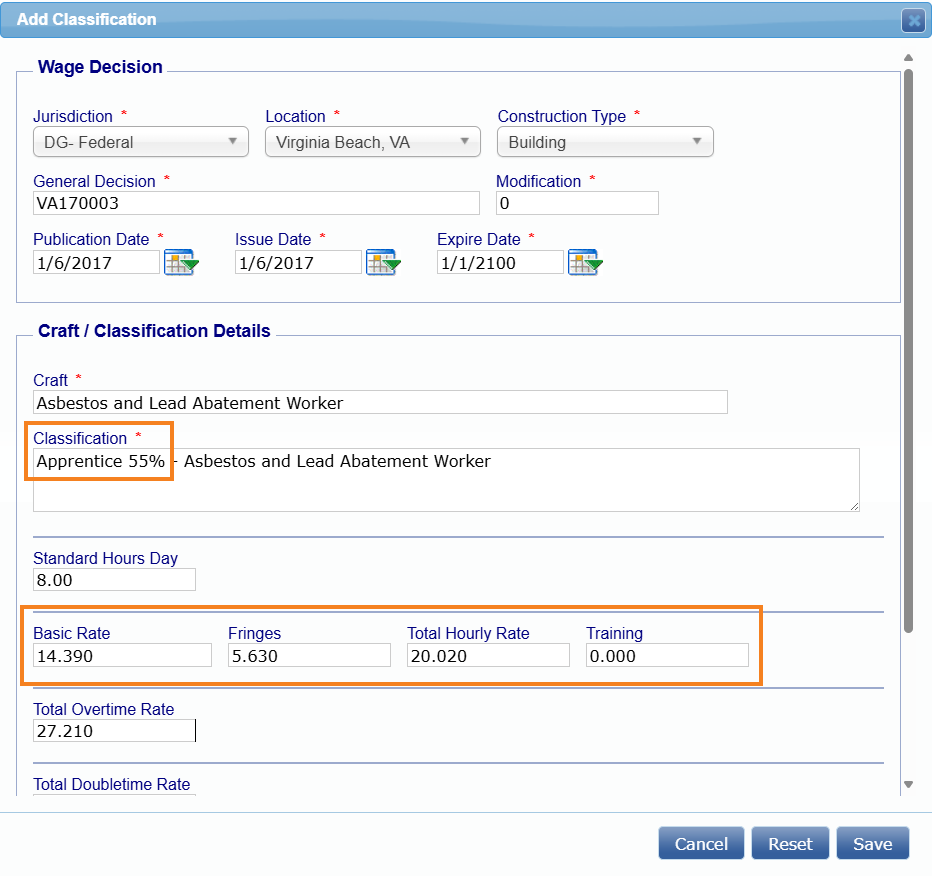932x876 pixels.
Task: Open the Location dropdown
Action: coord(373,142)
